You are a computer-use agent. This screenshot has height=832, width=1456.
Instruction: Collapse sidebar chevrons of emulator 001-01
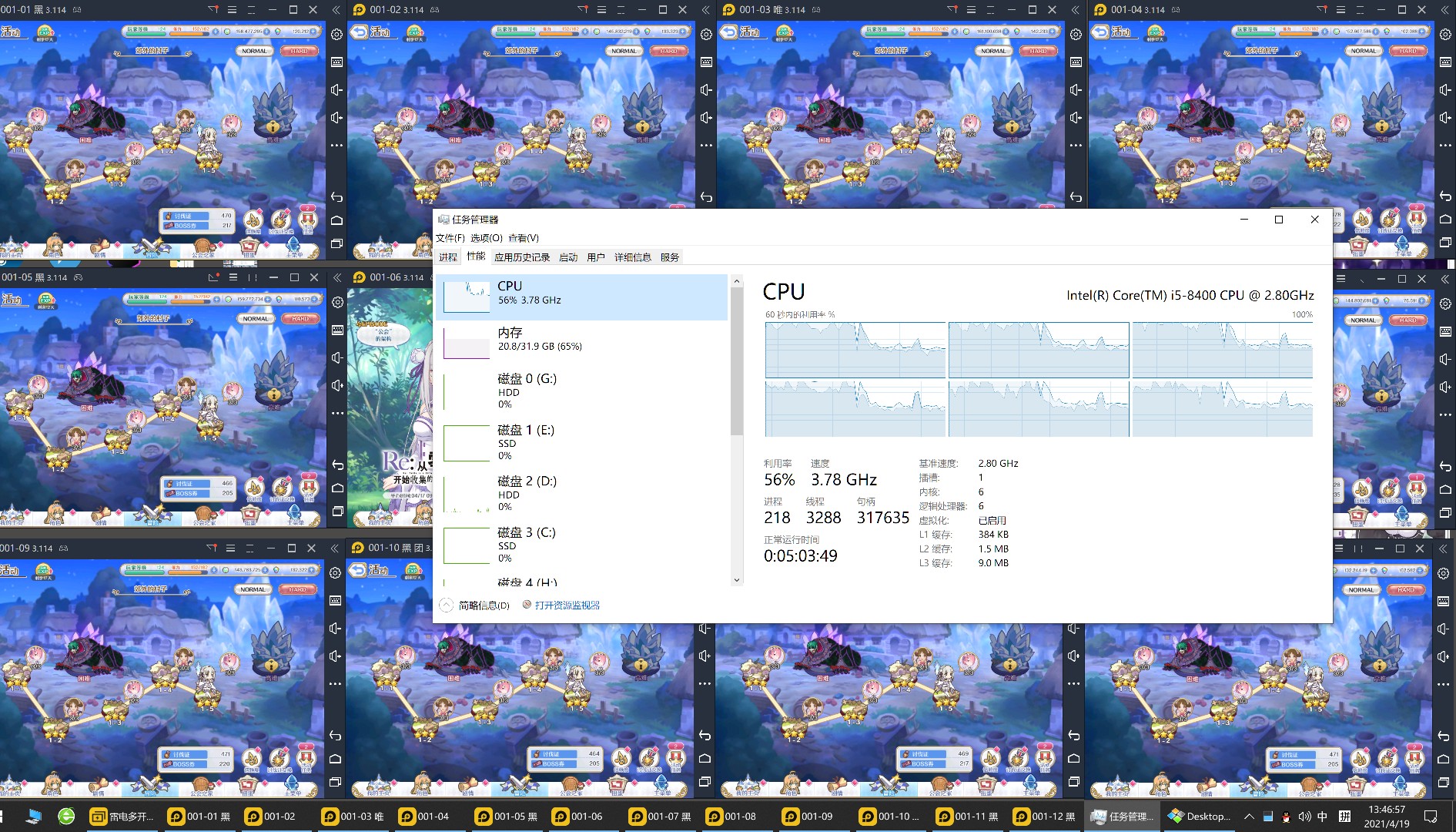pyautogui.click(x=336, y=10)
